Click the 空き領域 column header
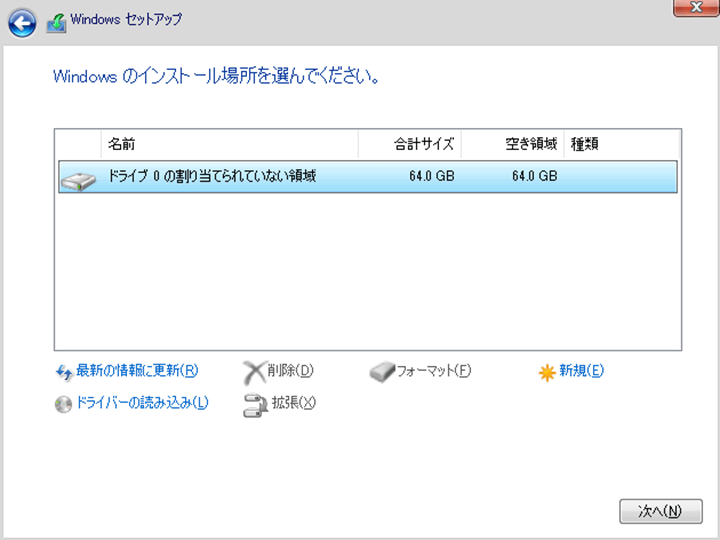The width and height of the screenshot is (720, 540). click(512, 144)
